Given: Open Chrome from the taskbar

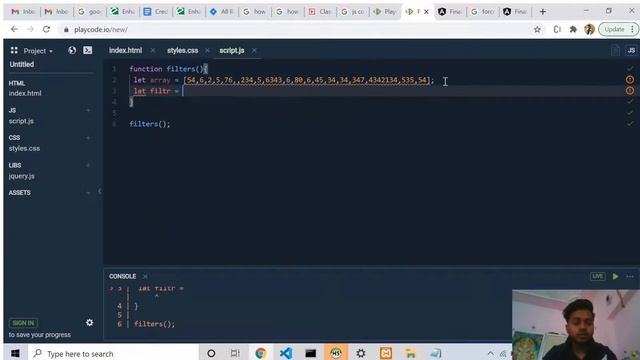Looking at the screenshot, I should coord(260,353).
